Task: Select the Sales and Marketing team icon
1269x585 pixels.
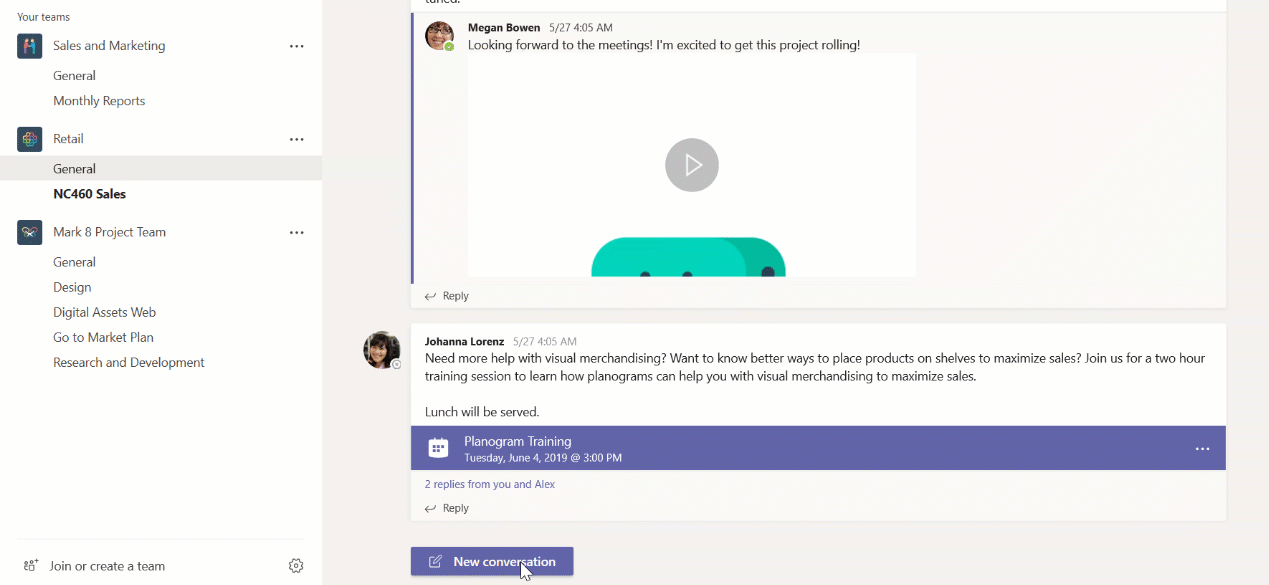Action: 29,45
